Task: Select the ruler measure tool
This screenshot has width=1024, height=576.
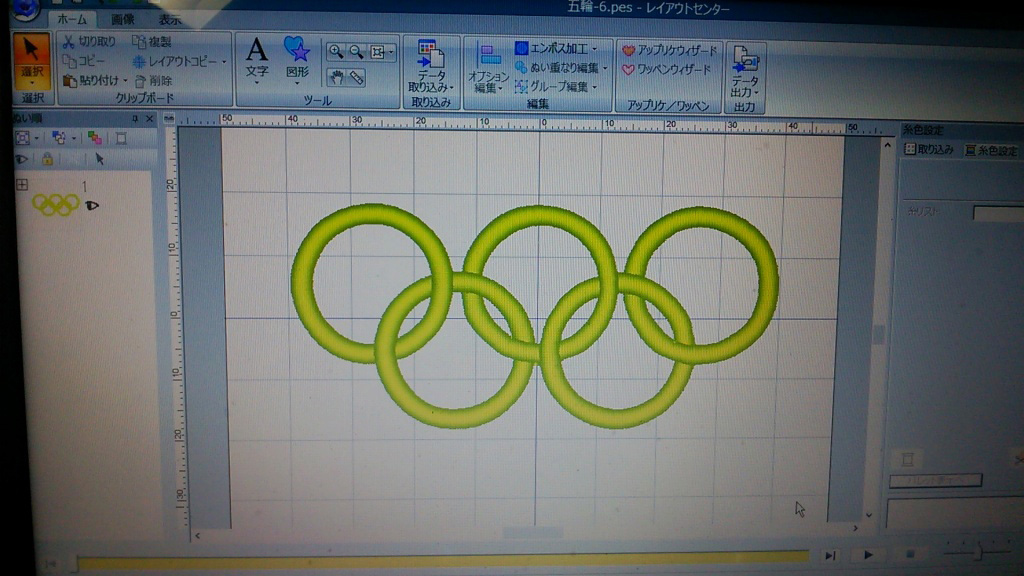Action: 357,78
